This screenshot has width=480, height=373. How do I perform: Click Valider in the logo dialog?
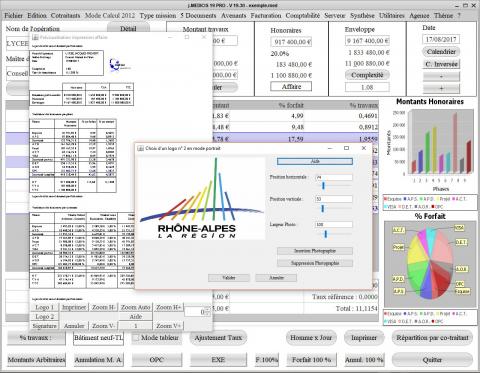pos(229,278)
